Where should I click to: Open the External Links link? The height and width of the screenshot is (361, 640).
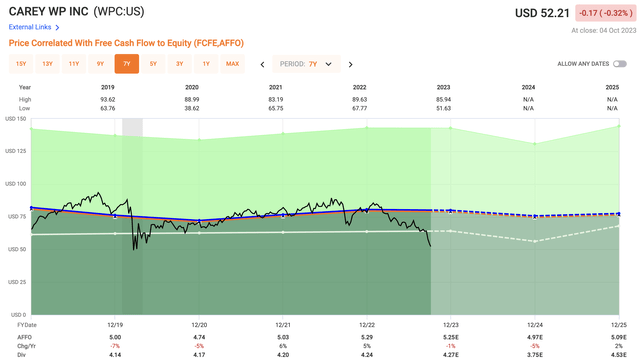pos(30,27)
